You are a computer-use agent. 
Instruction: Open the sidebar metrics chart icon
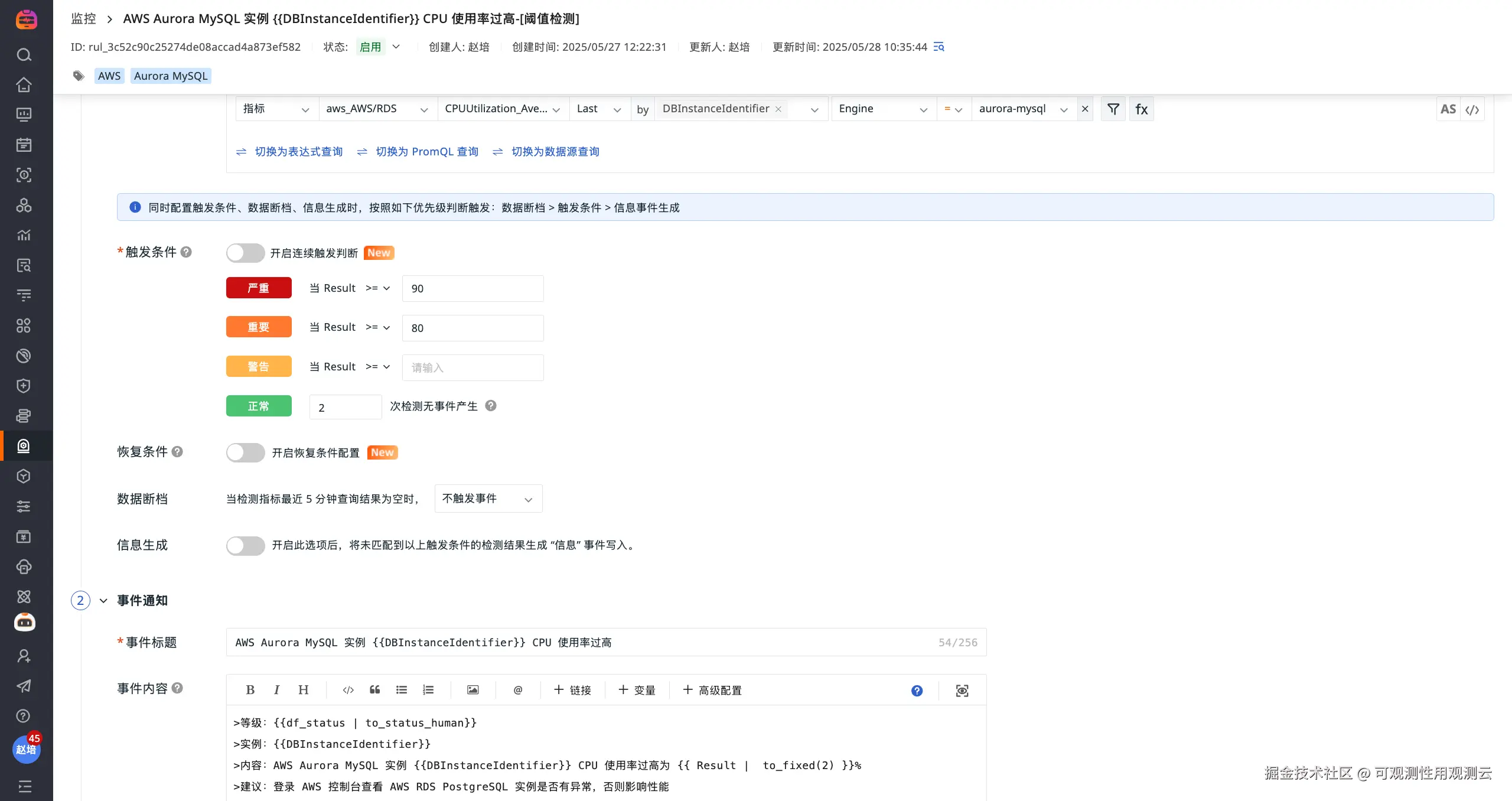tap(24, 235)
